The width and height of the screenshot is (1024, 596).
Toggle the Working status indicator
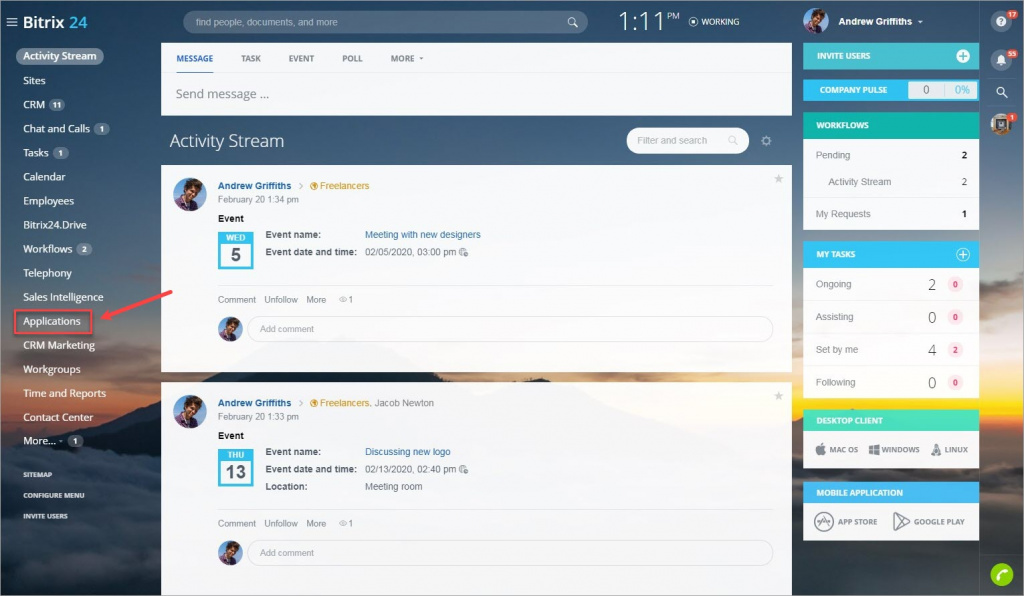(714, 22)
